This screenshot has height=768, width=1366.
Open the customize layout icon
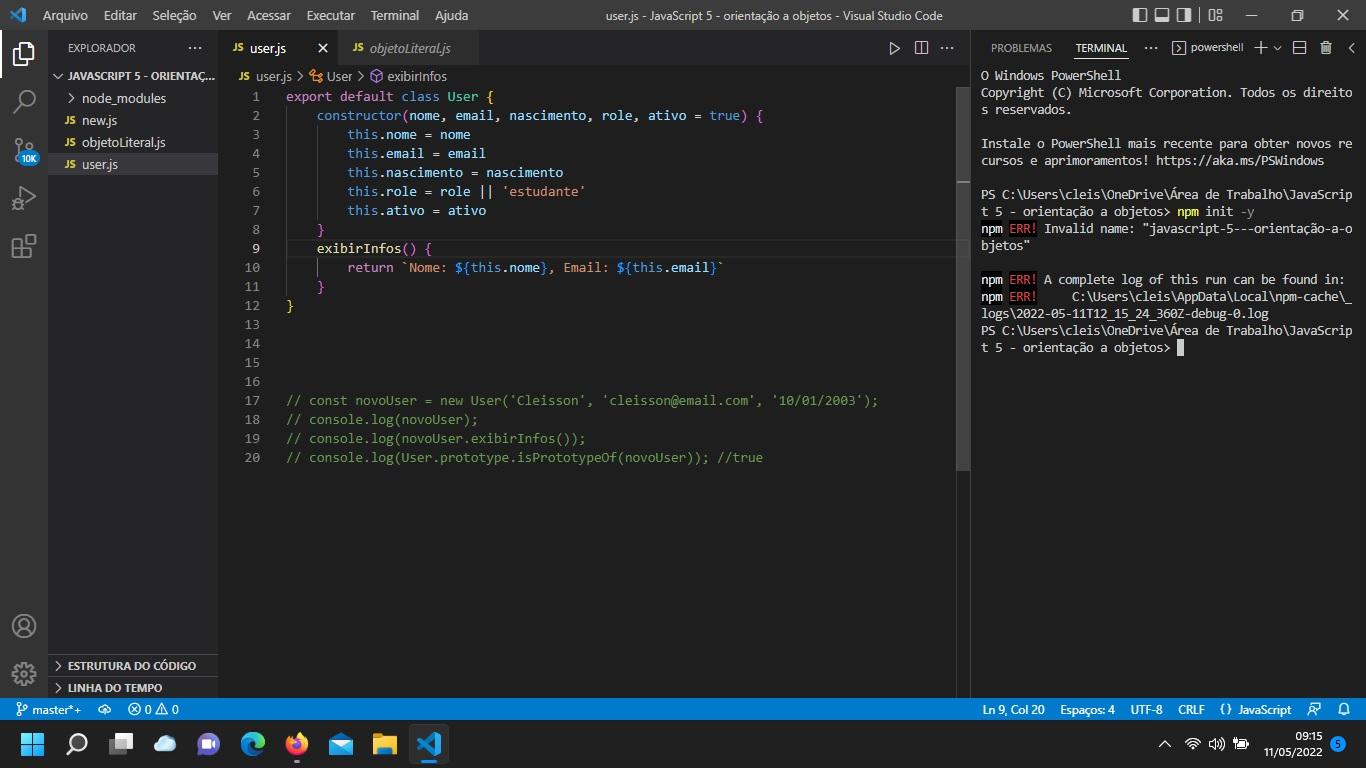1215,15
